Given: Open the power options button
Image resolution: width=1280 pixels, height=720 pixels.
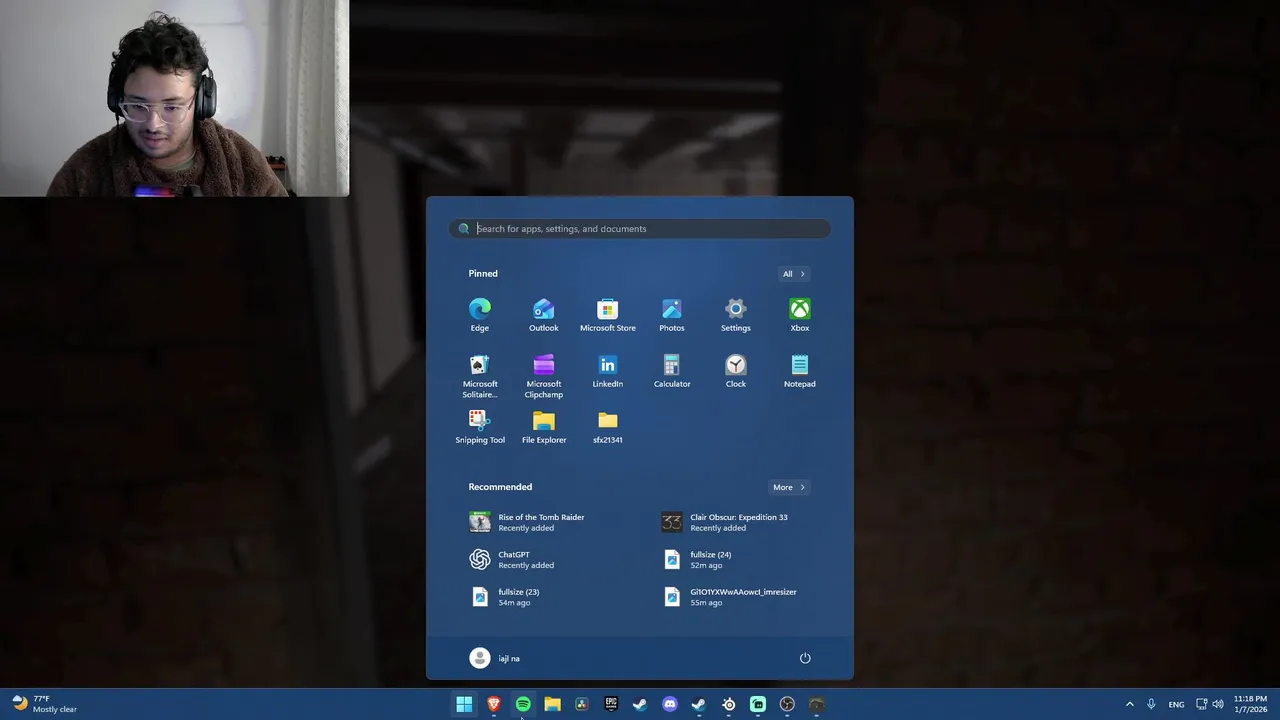Looking at the screenshot, I should tap(805, 658).
